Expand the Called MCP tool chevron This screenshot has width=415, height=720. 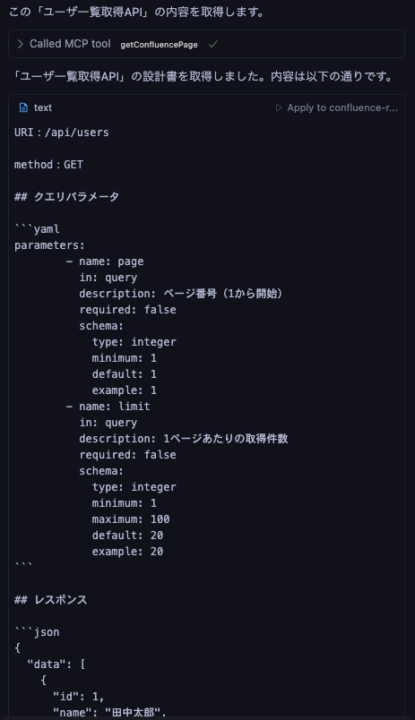[x=20, y=44]
